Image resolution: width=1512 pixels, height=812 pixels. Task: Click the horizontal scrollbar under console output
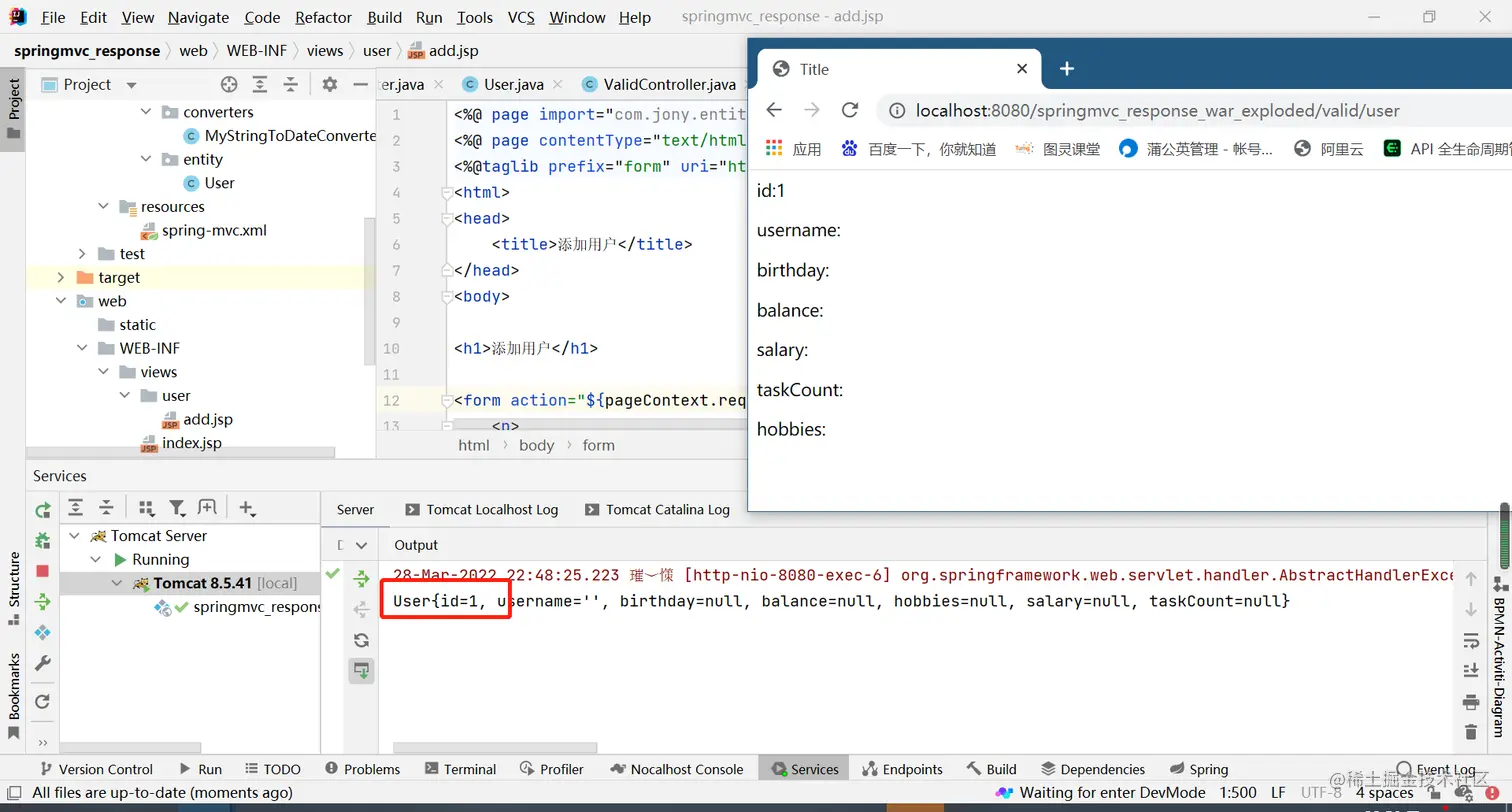[x=495, y=748]
